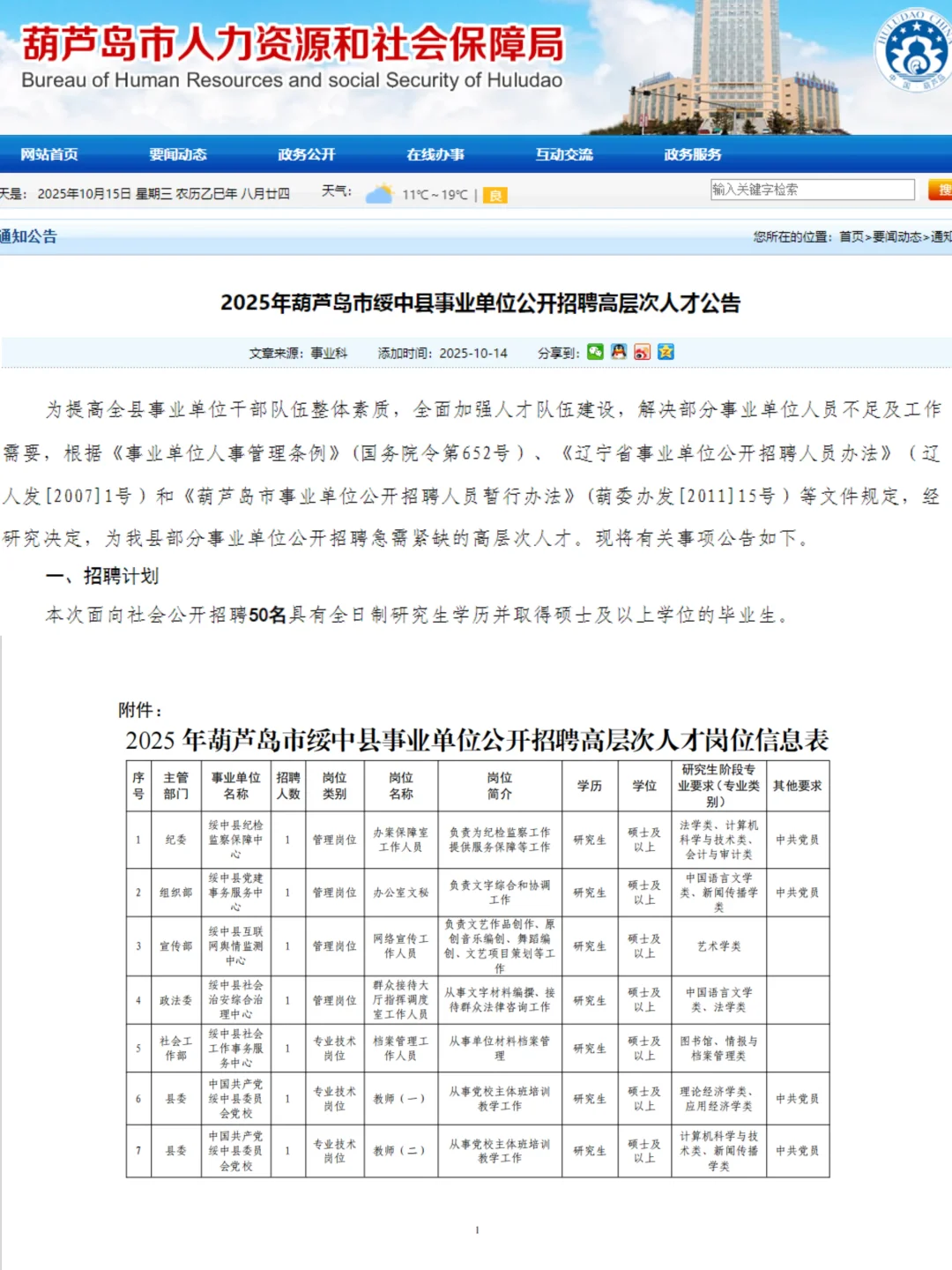Open the 网站首页 menu tab
The width and height of the screenshot is (952, 1270).
(49, 154)
